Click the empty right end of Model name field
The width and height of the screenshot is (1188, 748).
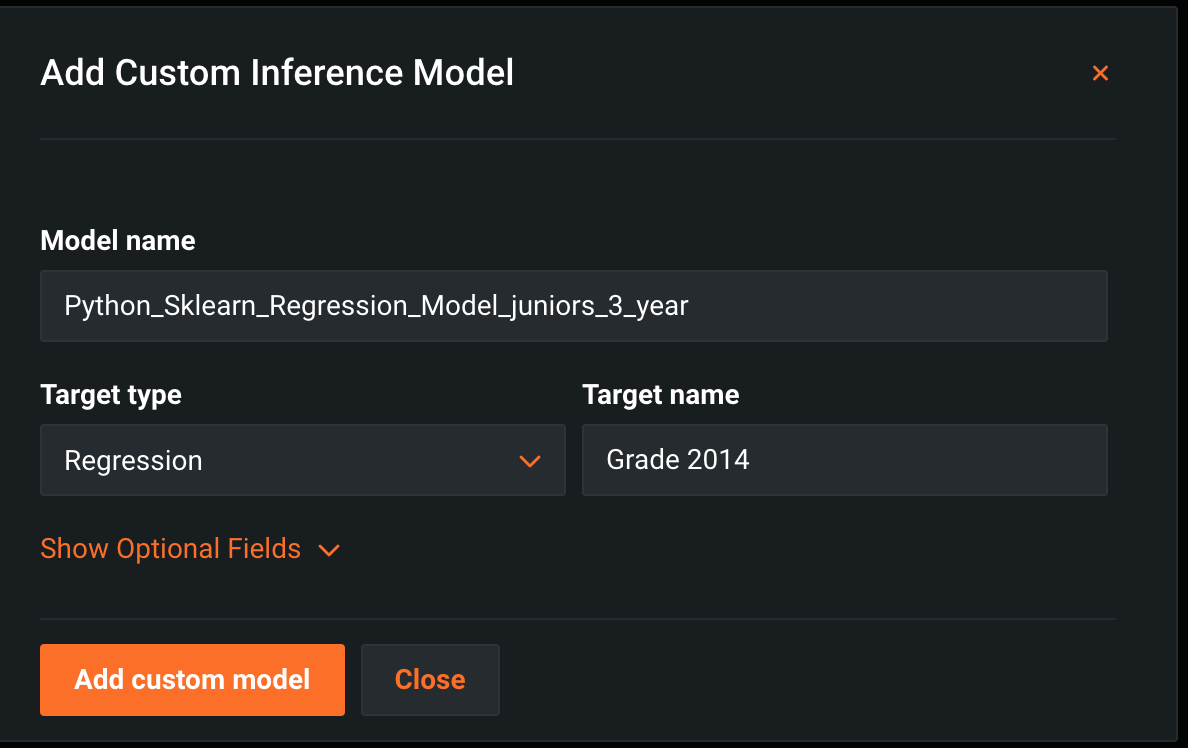coord(950,306)
